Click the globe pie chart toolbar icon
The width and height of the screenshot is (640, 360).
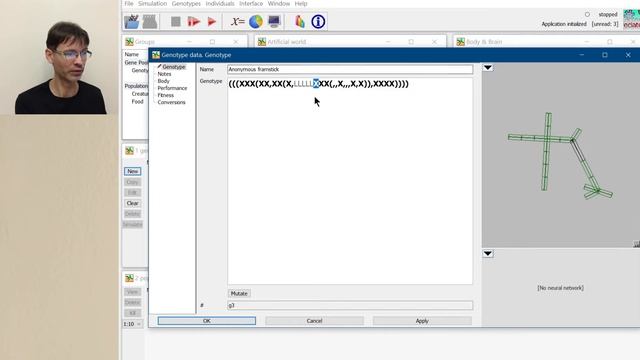click(256, 21)
